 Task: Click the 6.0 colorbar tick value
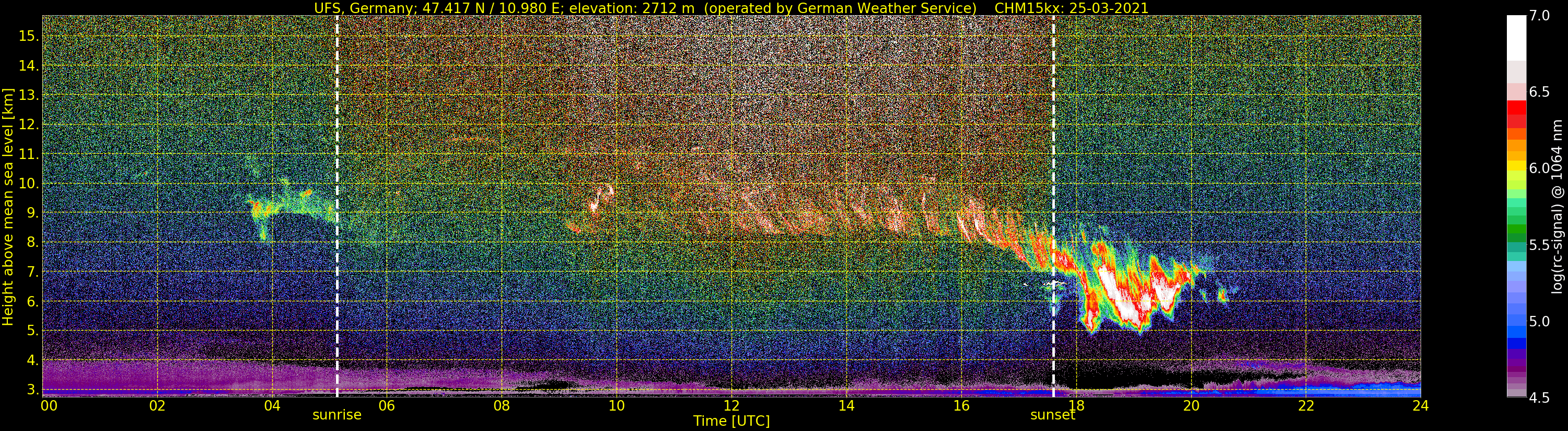click(x=1540, y=168)
